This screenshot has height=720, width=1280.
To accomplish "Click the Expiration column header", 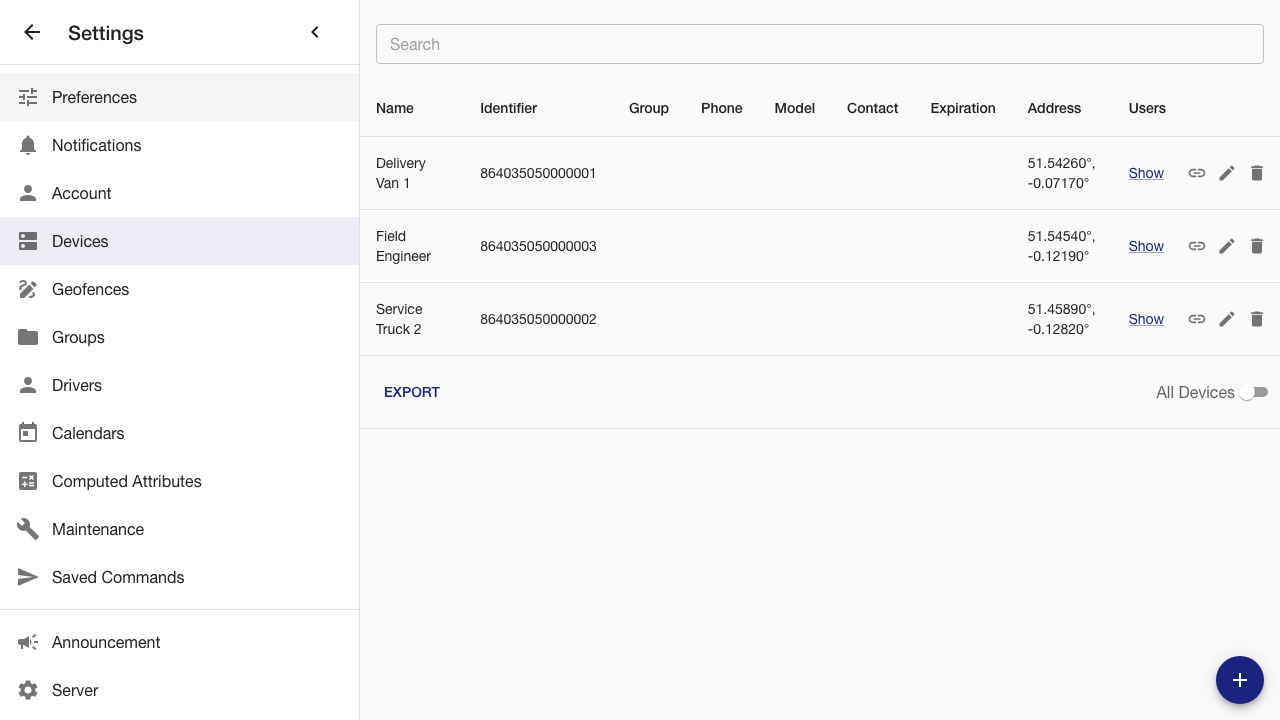I will 963,108.
